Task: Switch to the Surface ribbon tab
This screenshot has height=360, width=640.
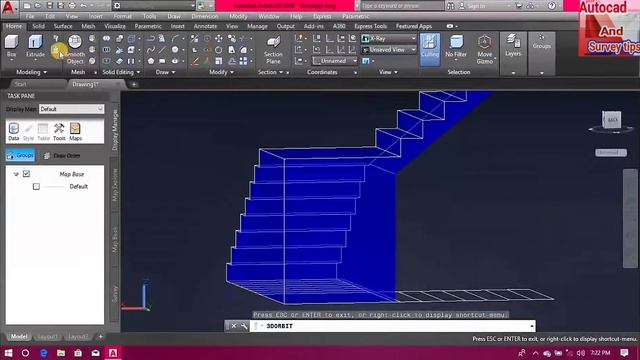Action: 63,26
